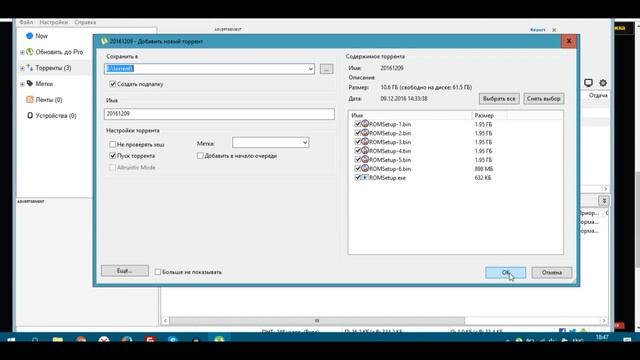The width and height of the screenshot is (640, 360).
Task: Click the Ленты (0) RSS feed icon
Action: click(29, 99)
